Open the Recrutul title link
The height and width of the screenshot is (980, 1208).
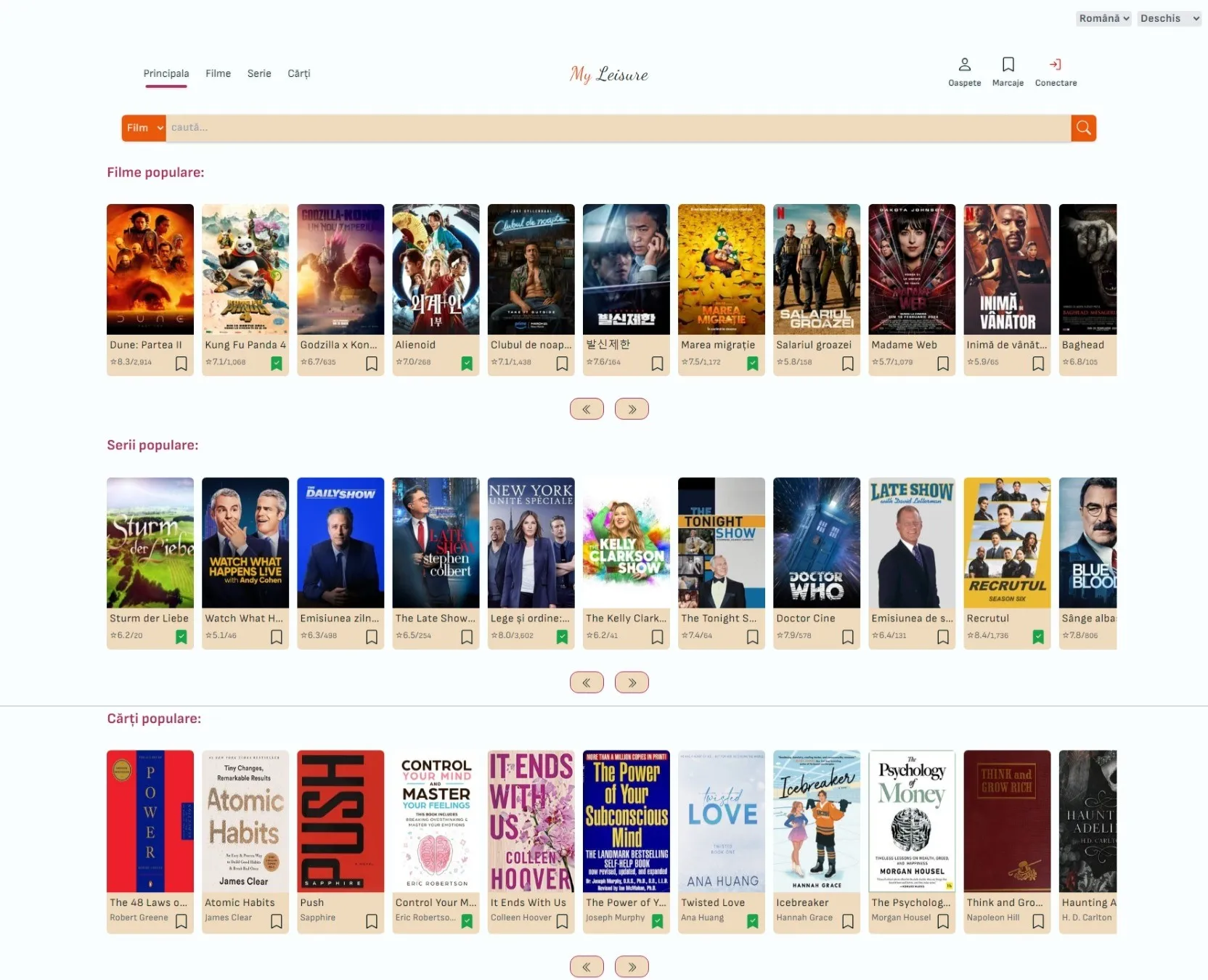pos(988,618)
